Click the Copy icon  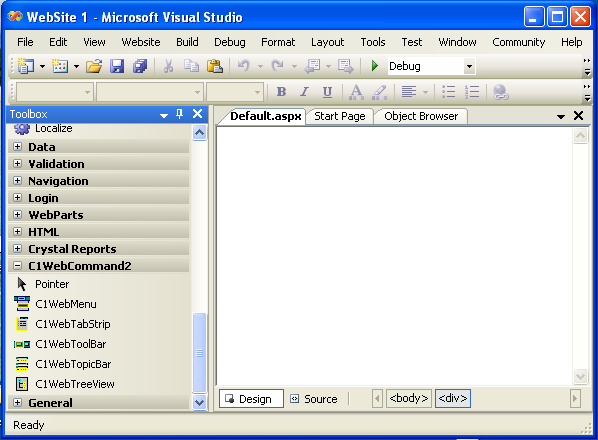point(191,66)
